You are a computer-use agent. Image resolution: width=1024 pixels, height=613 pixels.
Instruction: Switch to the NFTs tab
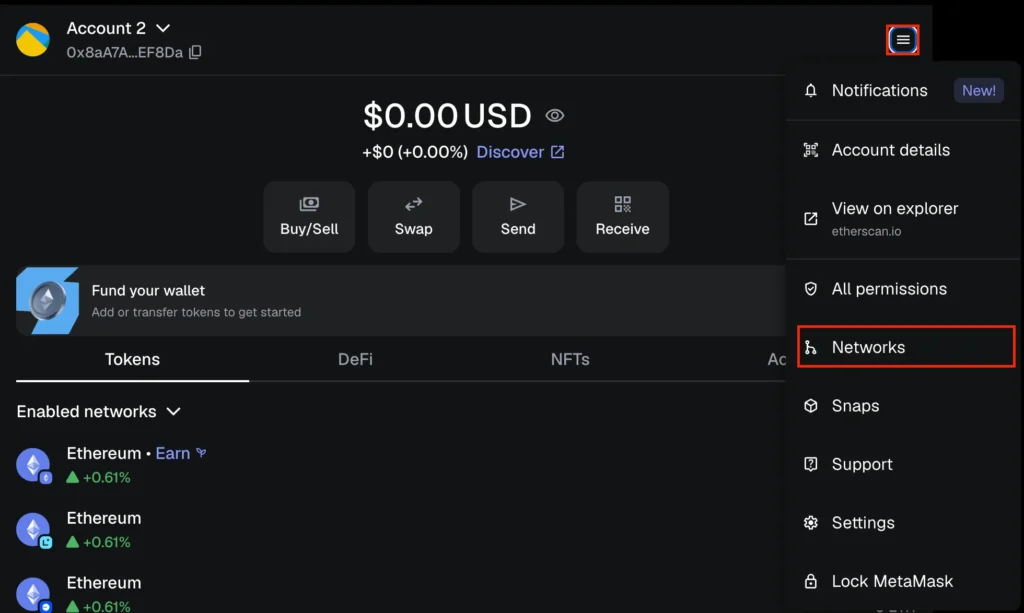(570, 359)
